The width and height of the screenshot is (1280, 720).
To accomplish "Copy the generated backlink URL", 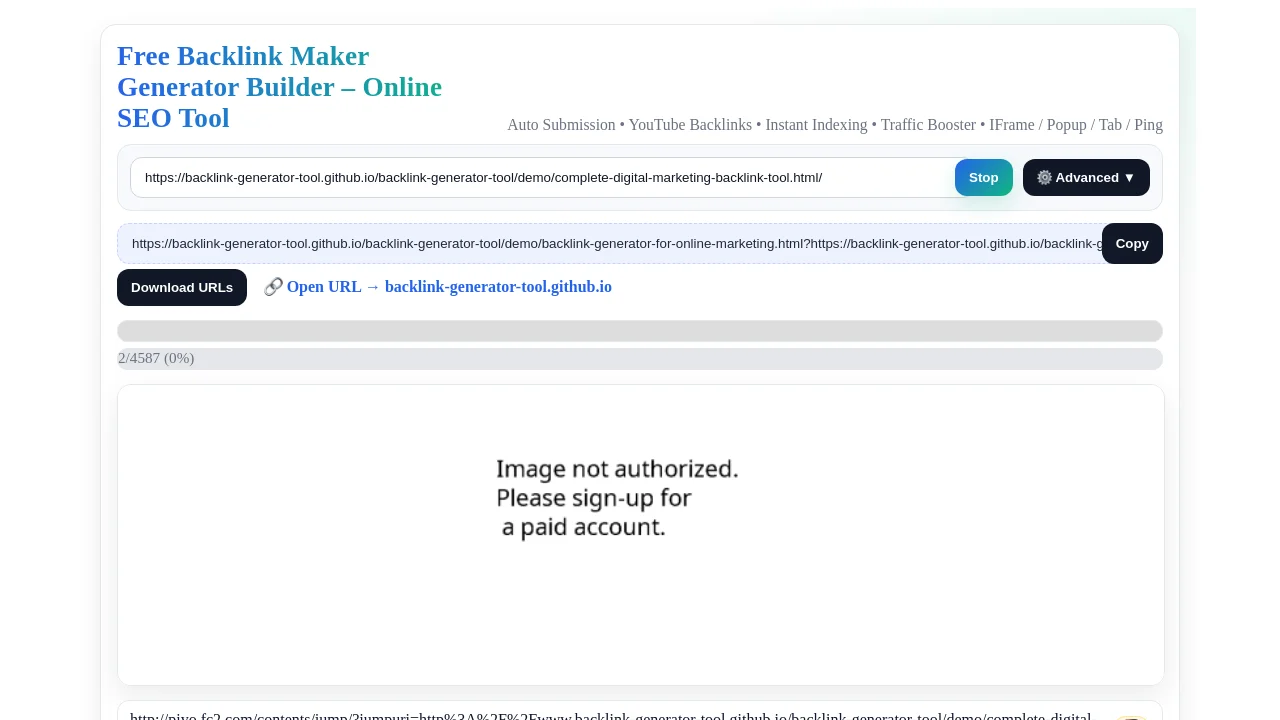I will [1132, 244].
